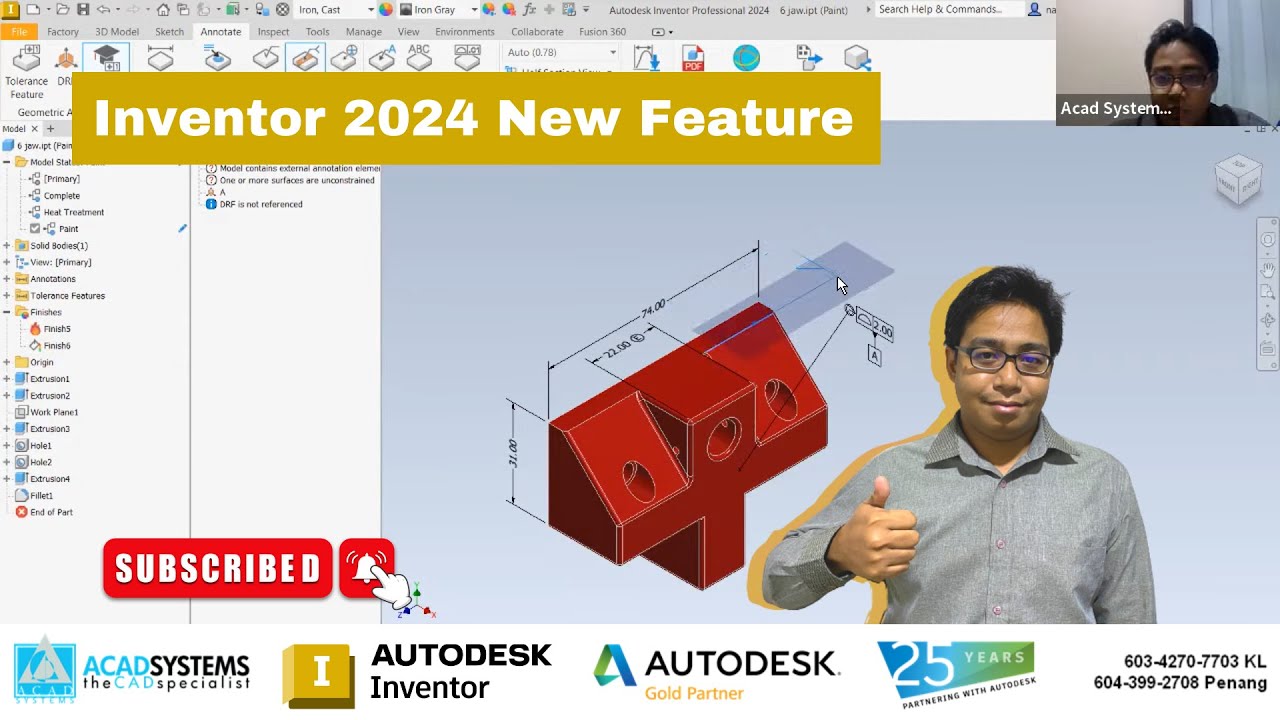Select the Dimension annotation tool
The image size is (1280, 720).
pyautogui.click(x=161, y=59)
